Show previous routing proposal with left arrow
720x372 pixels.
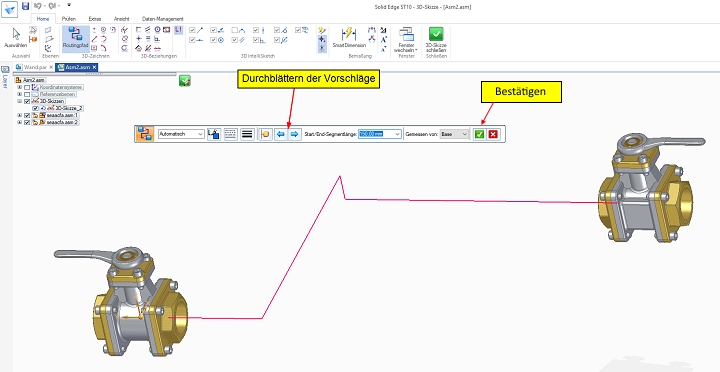click(x=281, y=134)
